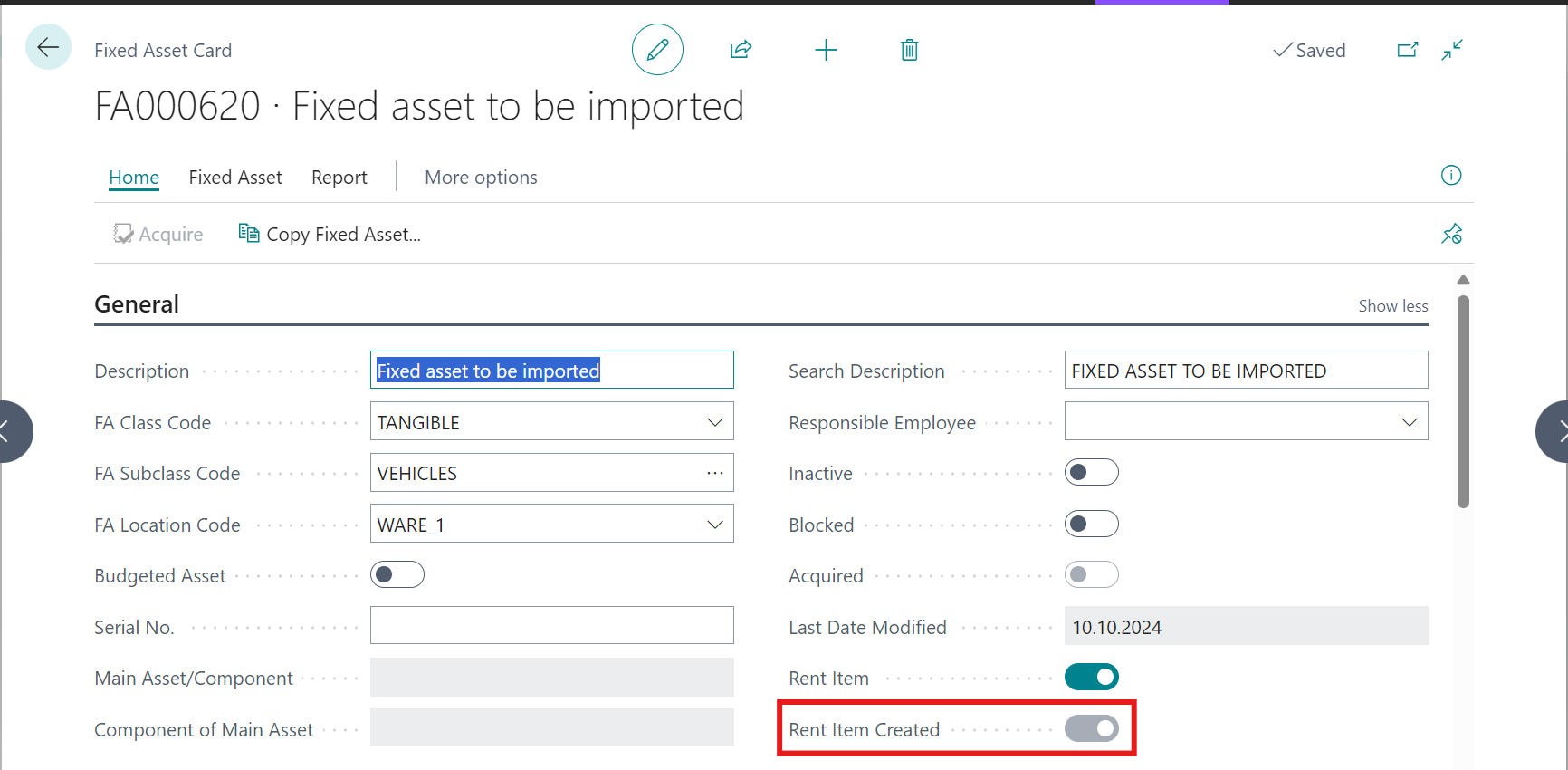Click the pencil edit icon
This screenshot has height=770, width=1568.
[x=657, y=50]
